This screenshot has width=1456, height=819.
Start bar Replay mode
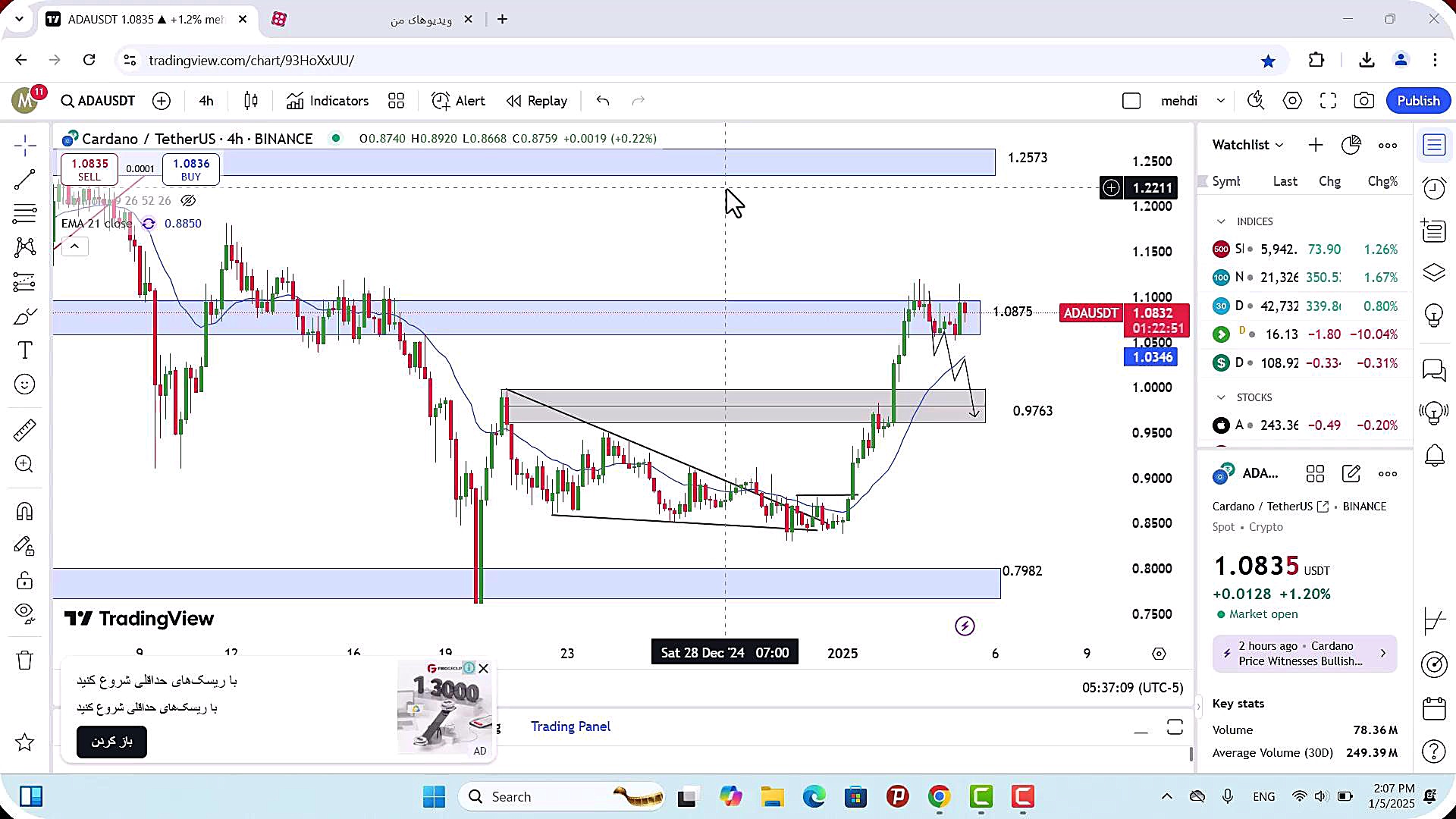537,101
